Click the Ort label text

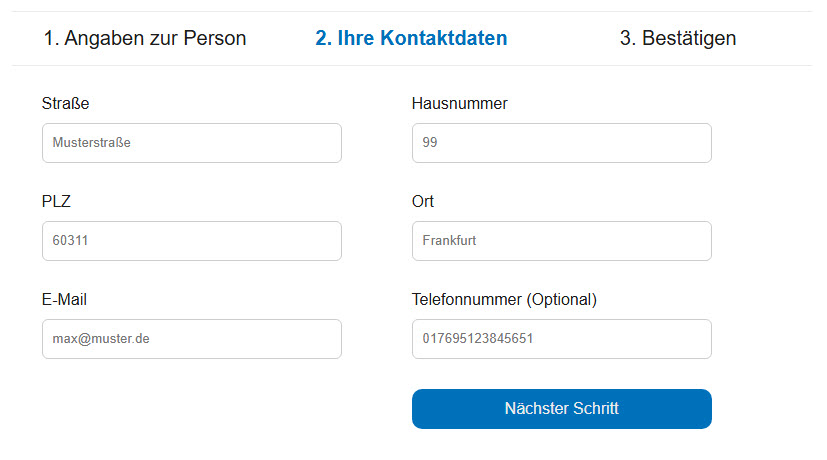tap(423, 201)
